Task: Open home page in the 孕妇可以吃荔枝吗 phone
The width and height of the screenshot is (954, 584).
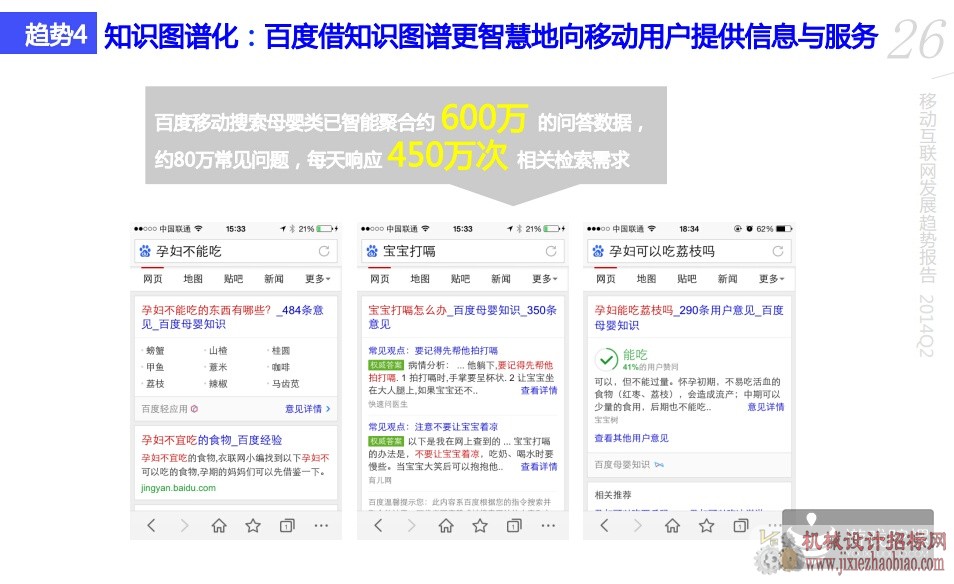Action: click(x=672, y=526)
